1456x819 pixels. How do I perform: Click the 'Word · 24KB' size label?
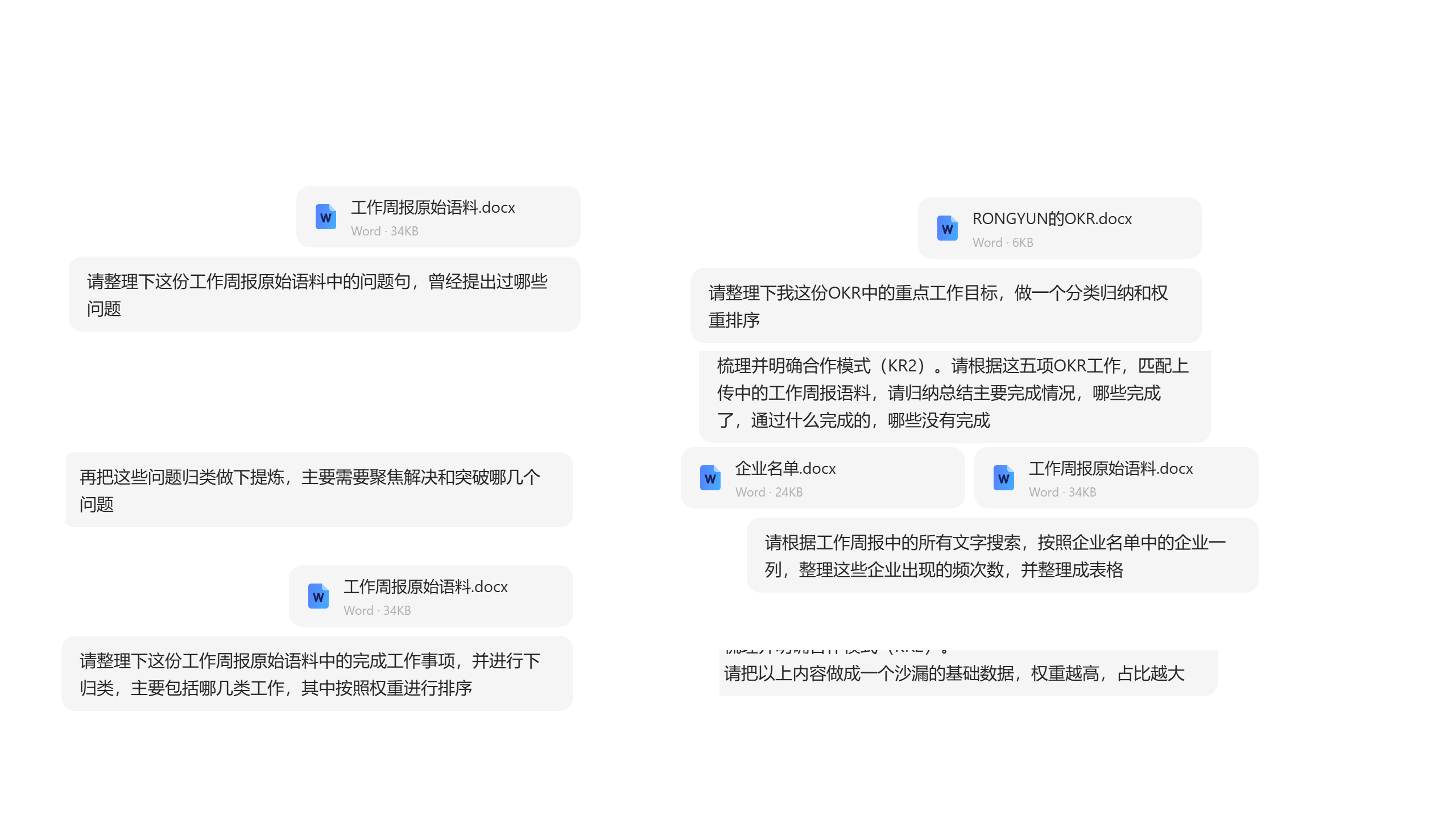point(768,492)
